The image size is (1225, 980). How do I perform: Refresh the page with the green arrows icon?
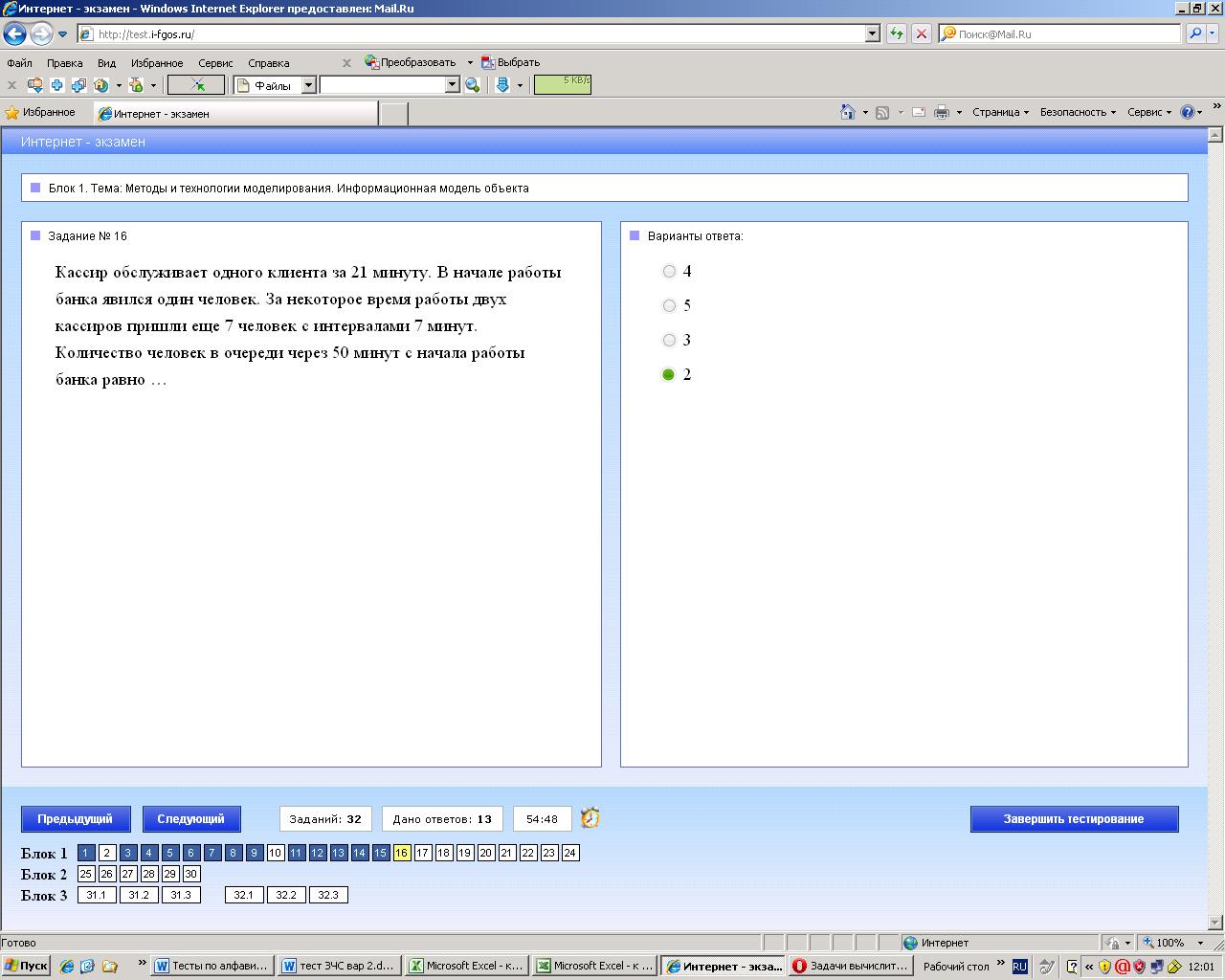click(897, 33)
